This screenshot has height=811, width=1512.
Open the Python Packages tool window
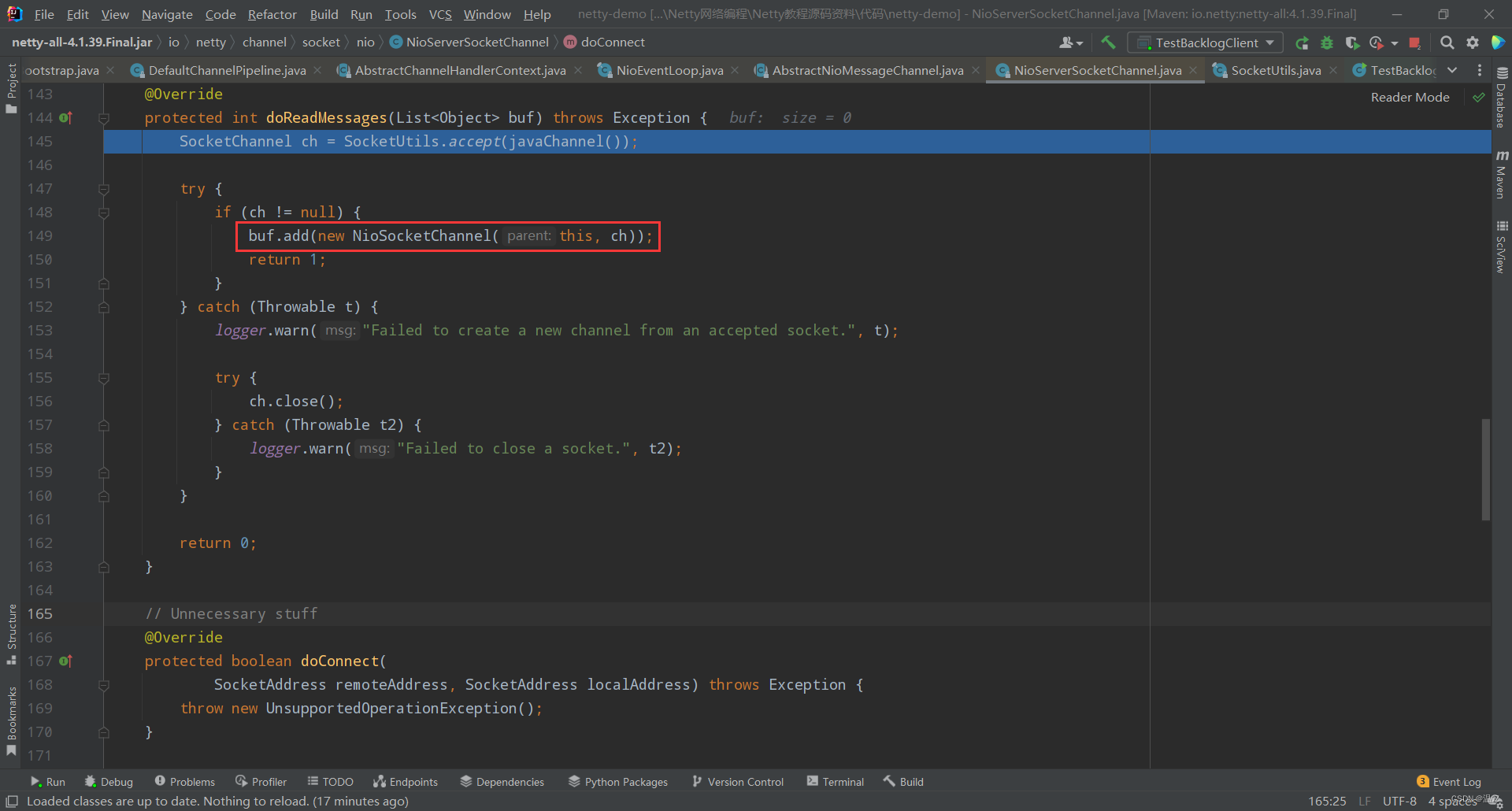[617, 781]
